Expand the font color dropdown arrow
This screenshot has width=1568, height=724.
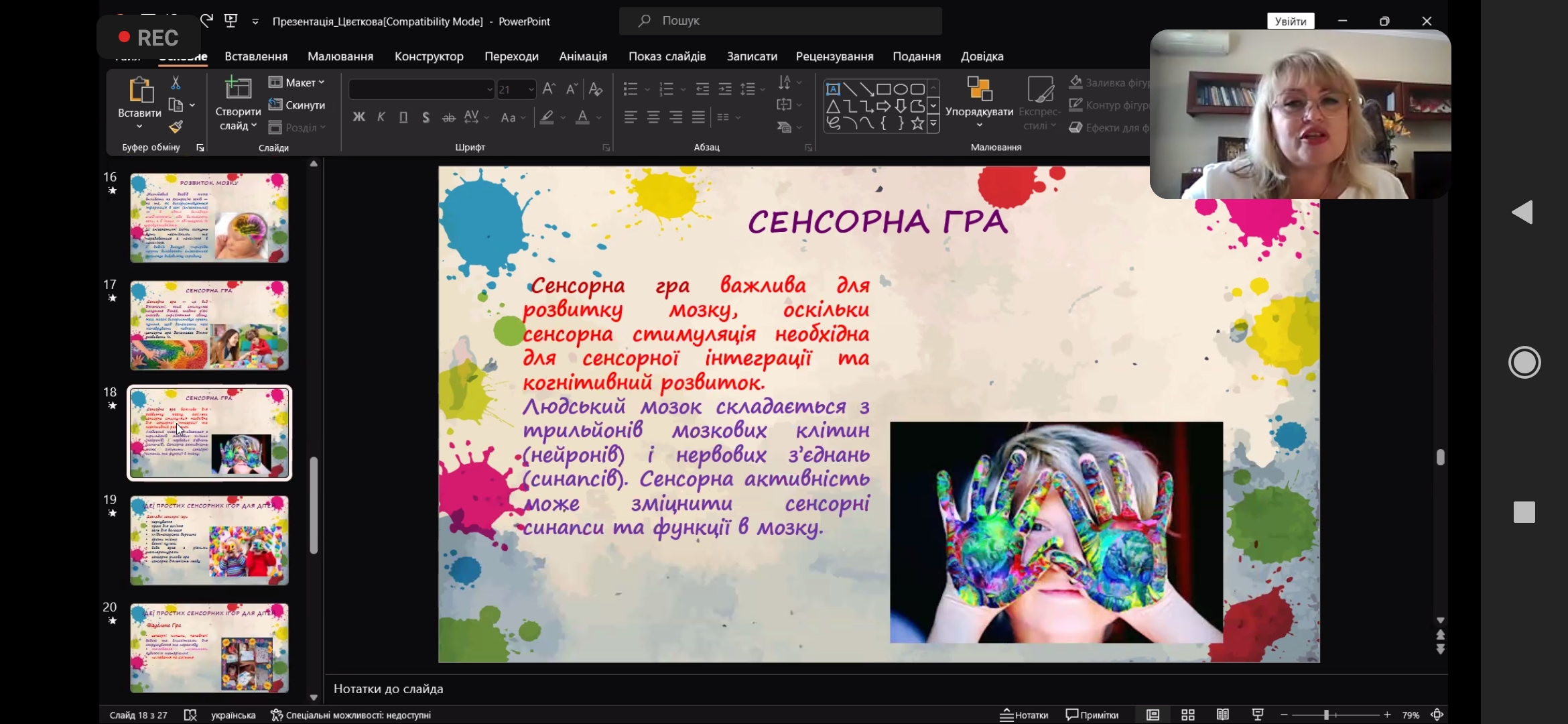coord(599,118)
